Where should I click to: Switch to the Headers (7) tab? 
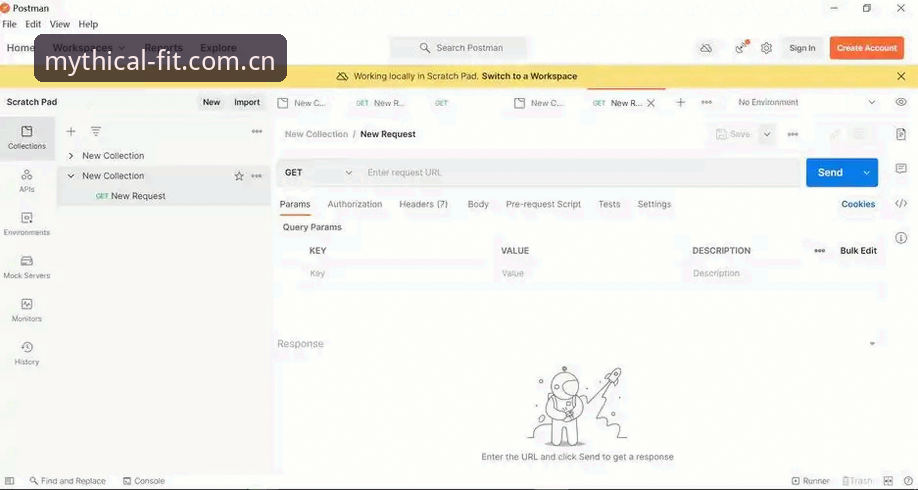[423, 204]
